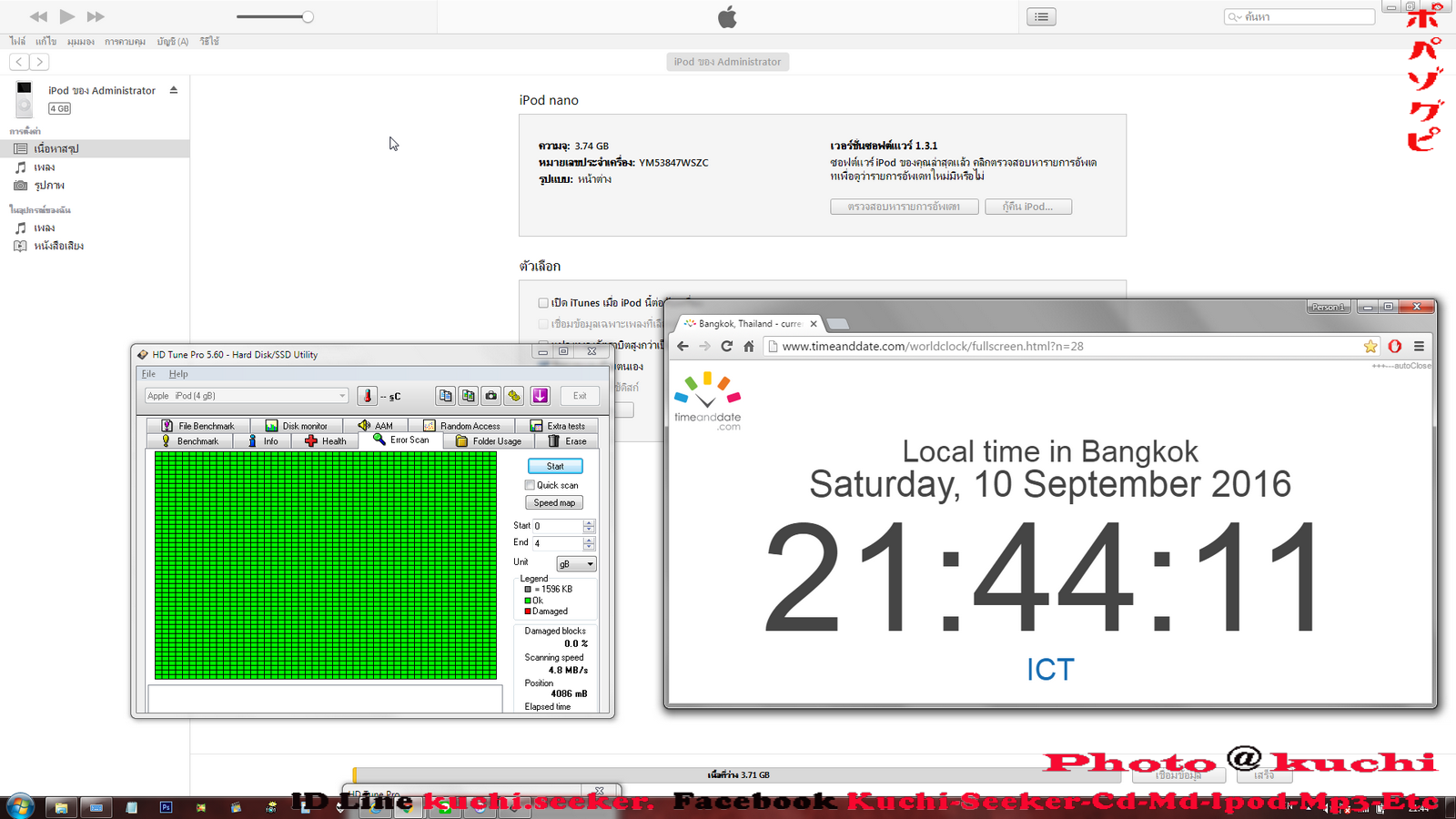Eject the iPod using the eject icon
The width and height of the screenshot is (1456, 819).
173,90
